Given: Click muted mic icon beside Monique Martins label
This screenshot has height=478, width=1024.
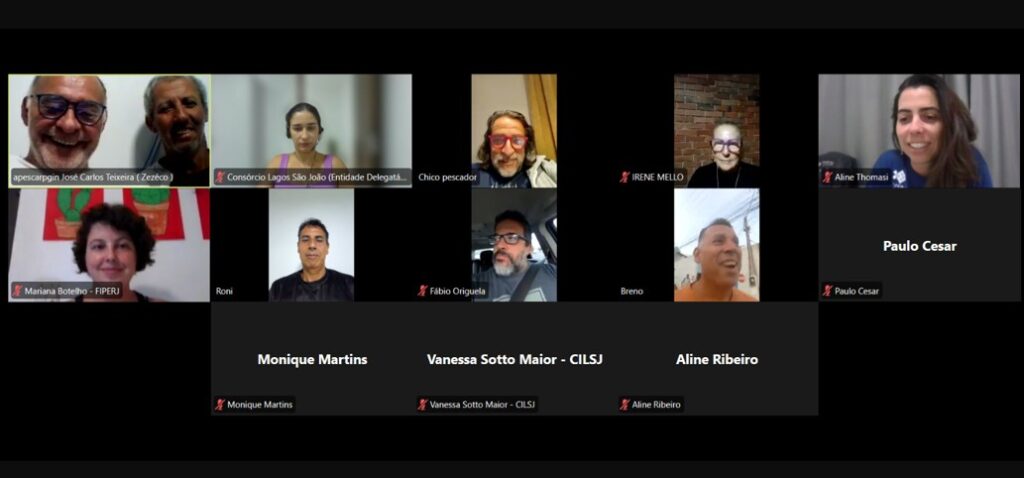Looking at the screenshot, I should click(220, 405).
